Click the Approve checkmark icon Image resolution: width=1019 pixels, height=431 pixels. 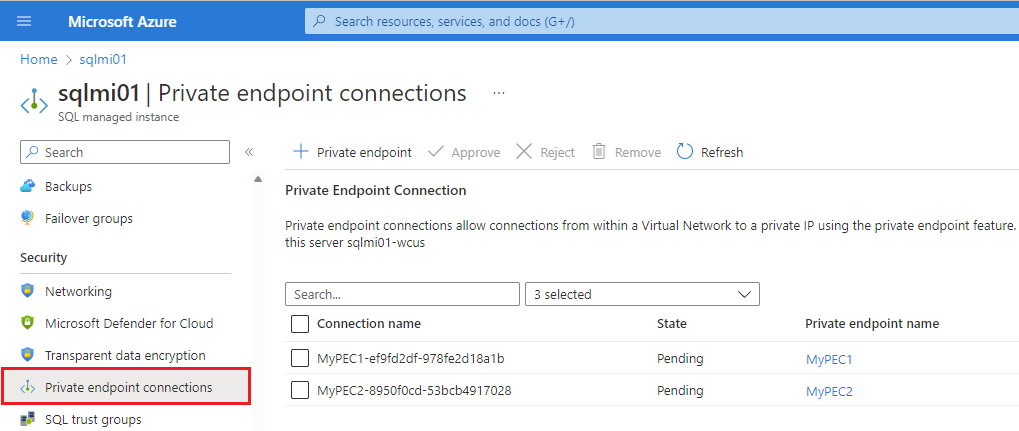tap(436, 152)
